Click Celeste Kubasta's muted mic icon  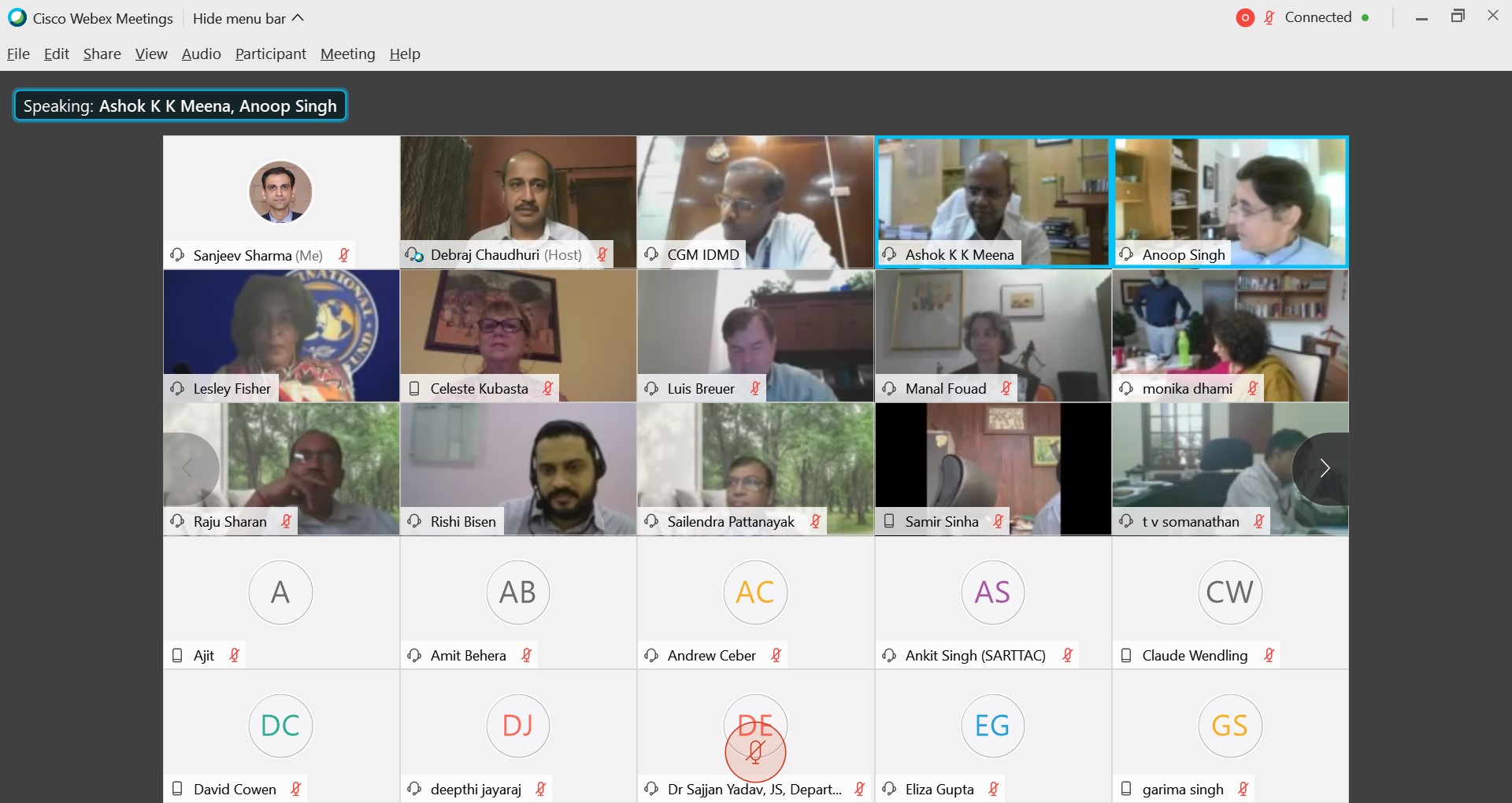tap(548, 388)
